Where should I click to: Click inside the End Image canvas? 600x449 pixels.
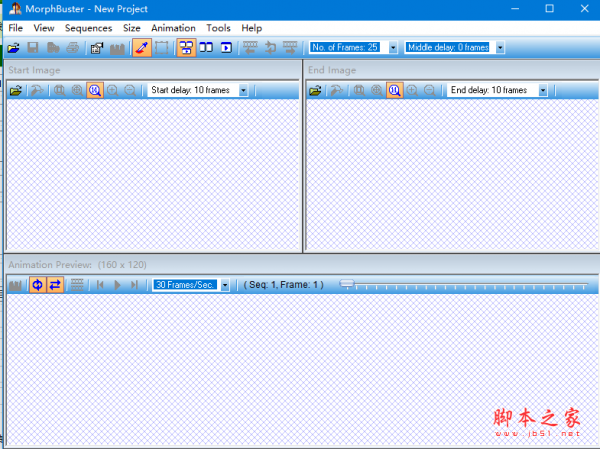coord(453,175)
